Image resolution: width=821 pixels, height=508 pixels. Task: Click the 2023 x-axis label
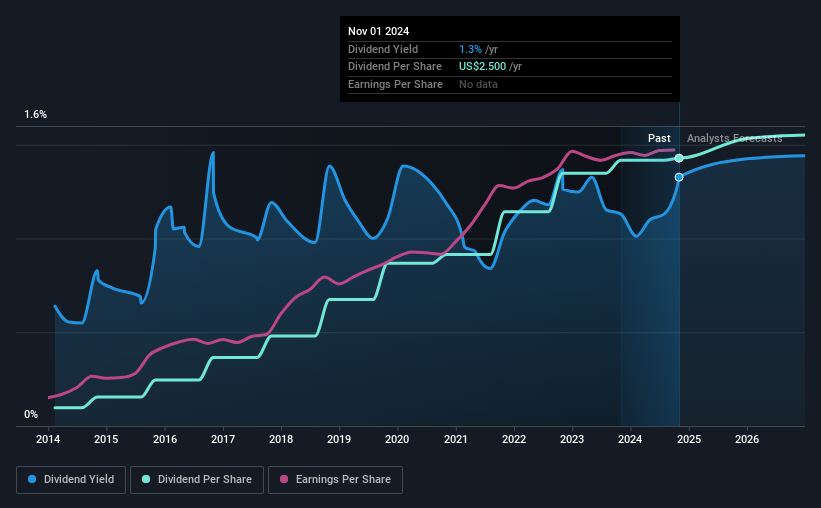coord(572,439)
